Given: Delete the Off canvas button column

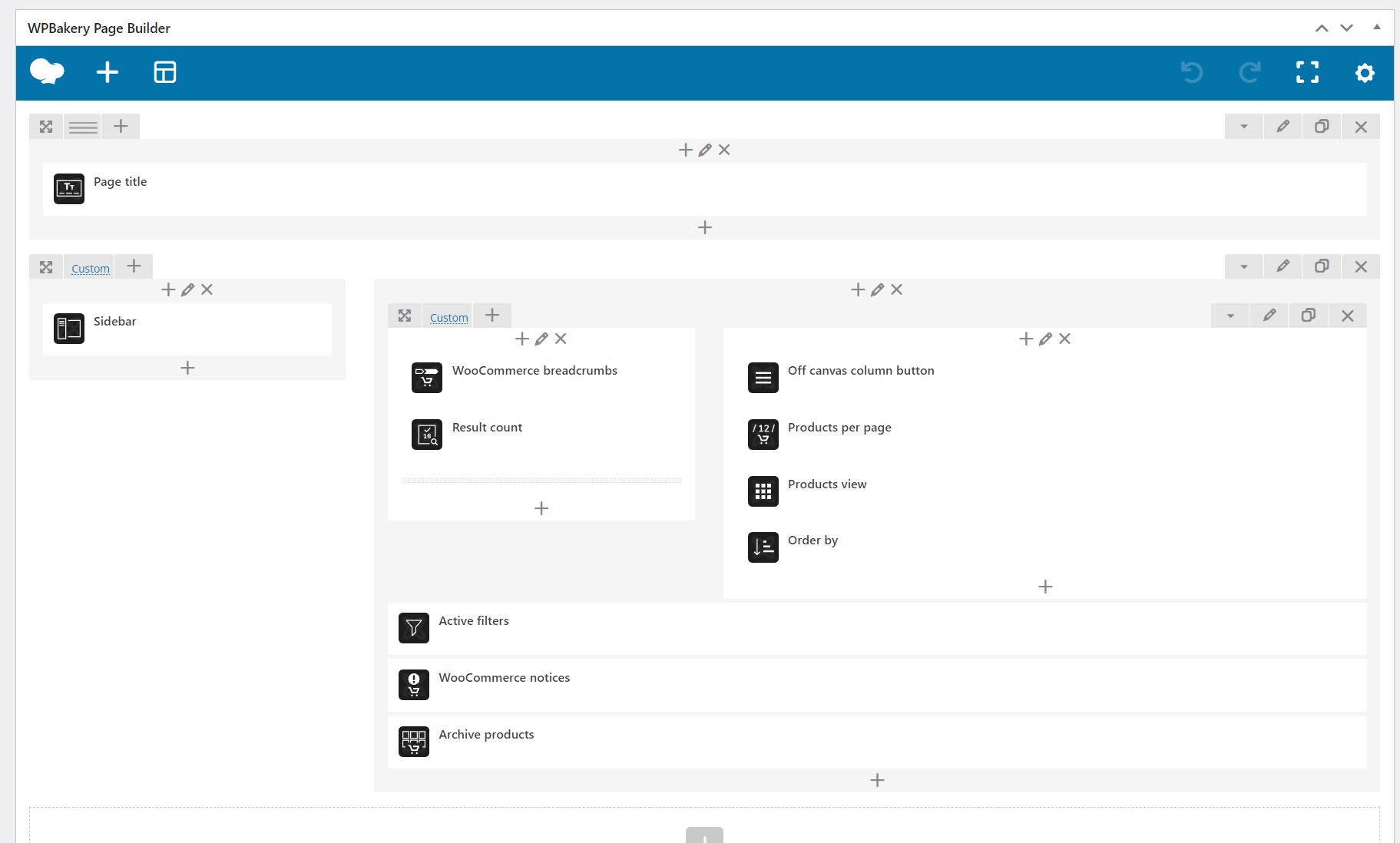Looking at the screenshot, I should click(1064, 339).
